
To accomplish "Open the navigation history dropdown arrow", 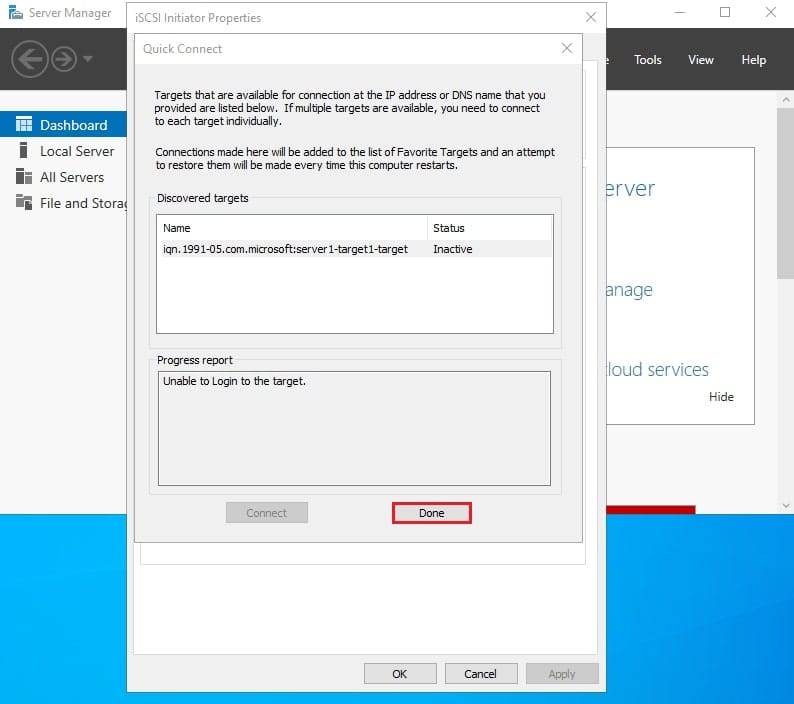I will point(88,59).
